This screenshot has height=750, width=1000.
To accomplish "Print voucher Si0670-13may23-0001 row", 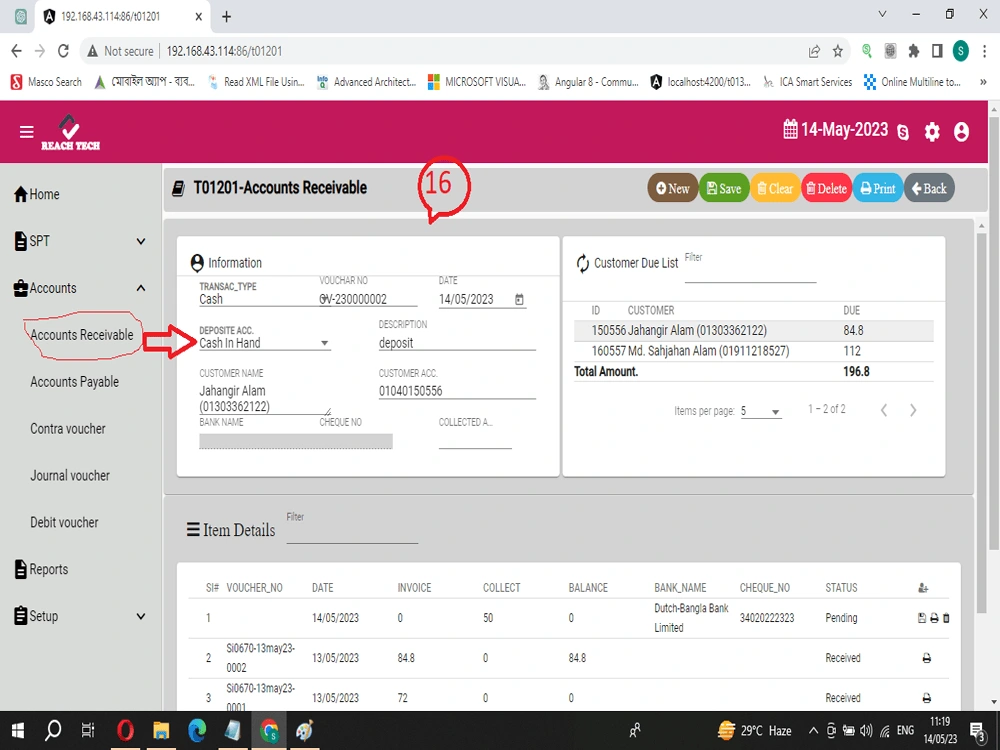I will coord(927,698).
